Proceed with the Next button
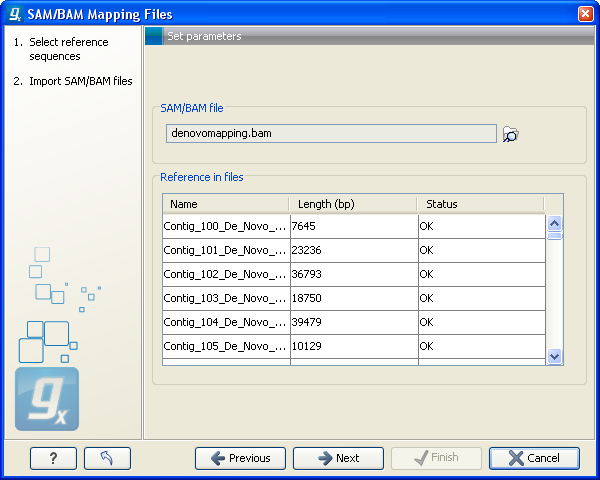This screenshot has width=600, height=480. pos(338,458)
